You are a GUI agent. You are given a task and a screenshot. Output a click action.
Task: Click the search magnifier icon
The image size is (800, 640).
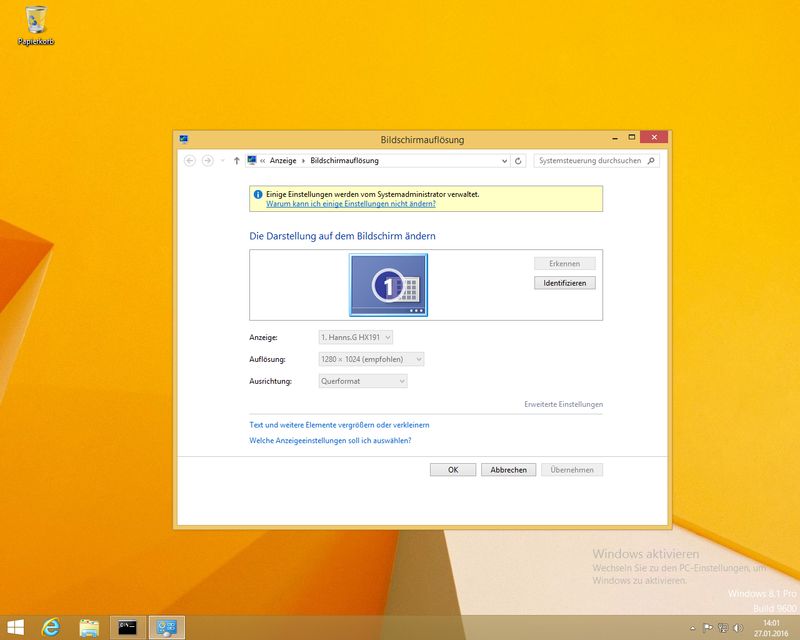(x=651, y=160)
